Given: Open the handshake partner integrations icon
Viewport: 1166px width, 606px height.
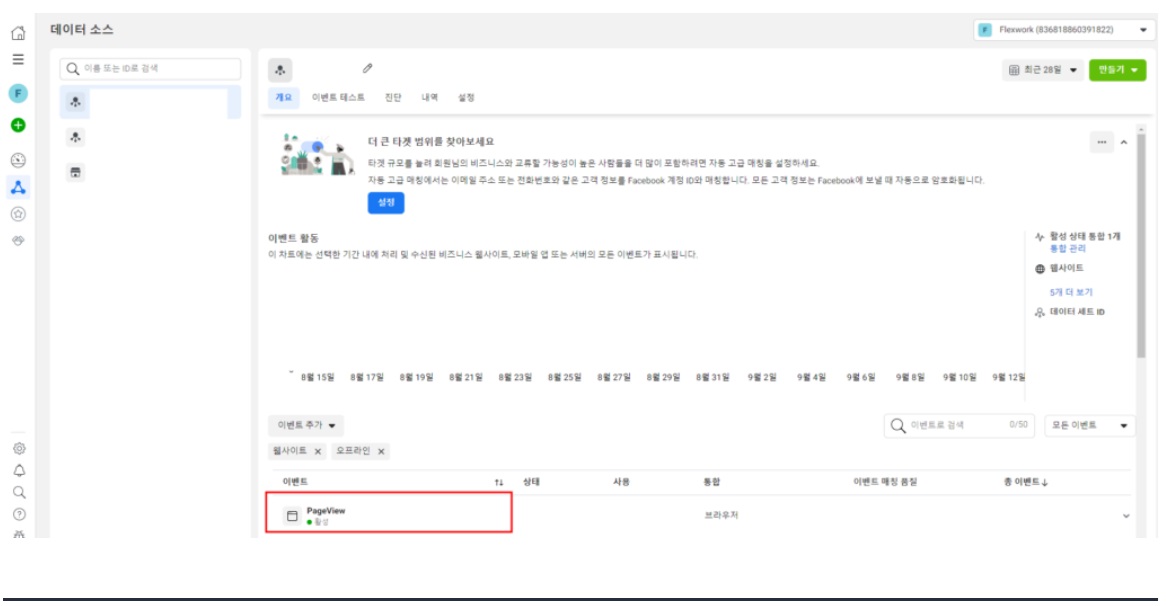Looking at the screenshot, I should [x=18, y=240].
